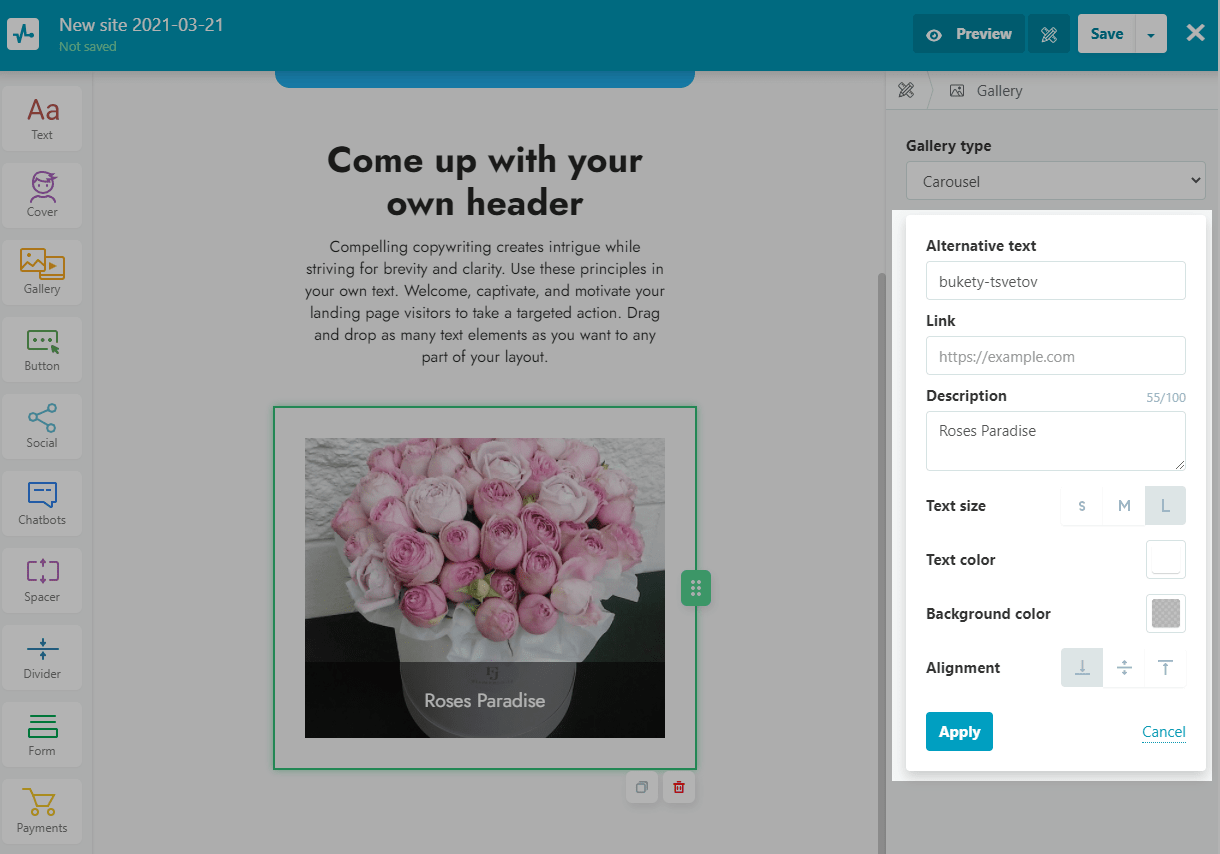This screenshot has width=1220, height=854.
Task: Align description to top
Action: click(1165, 668)
